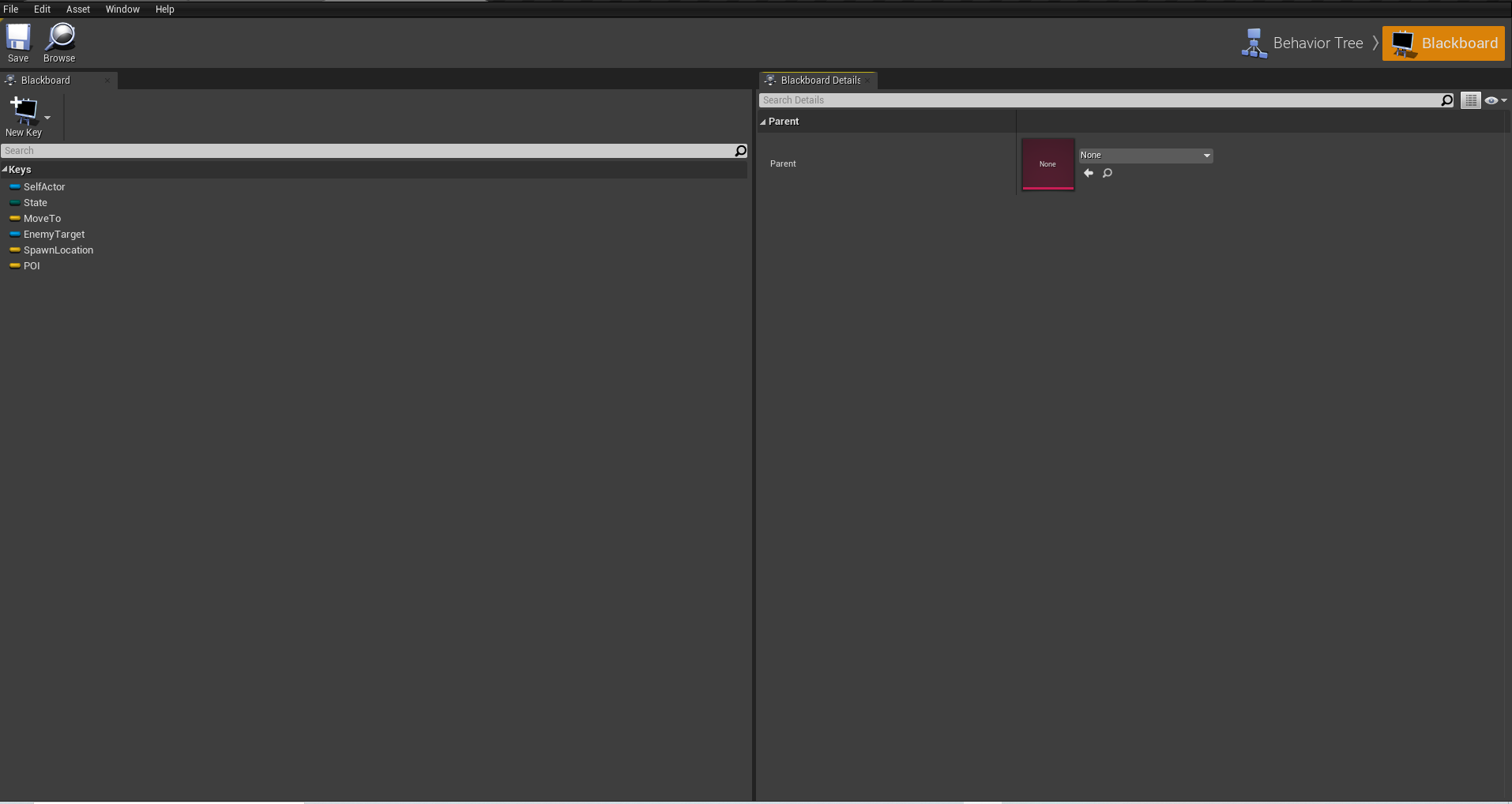Select the Blackboard mode button

click(1443, 43)
